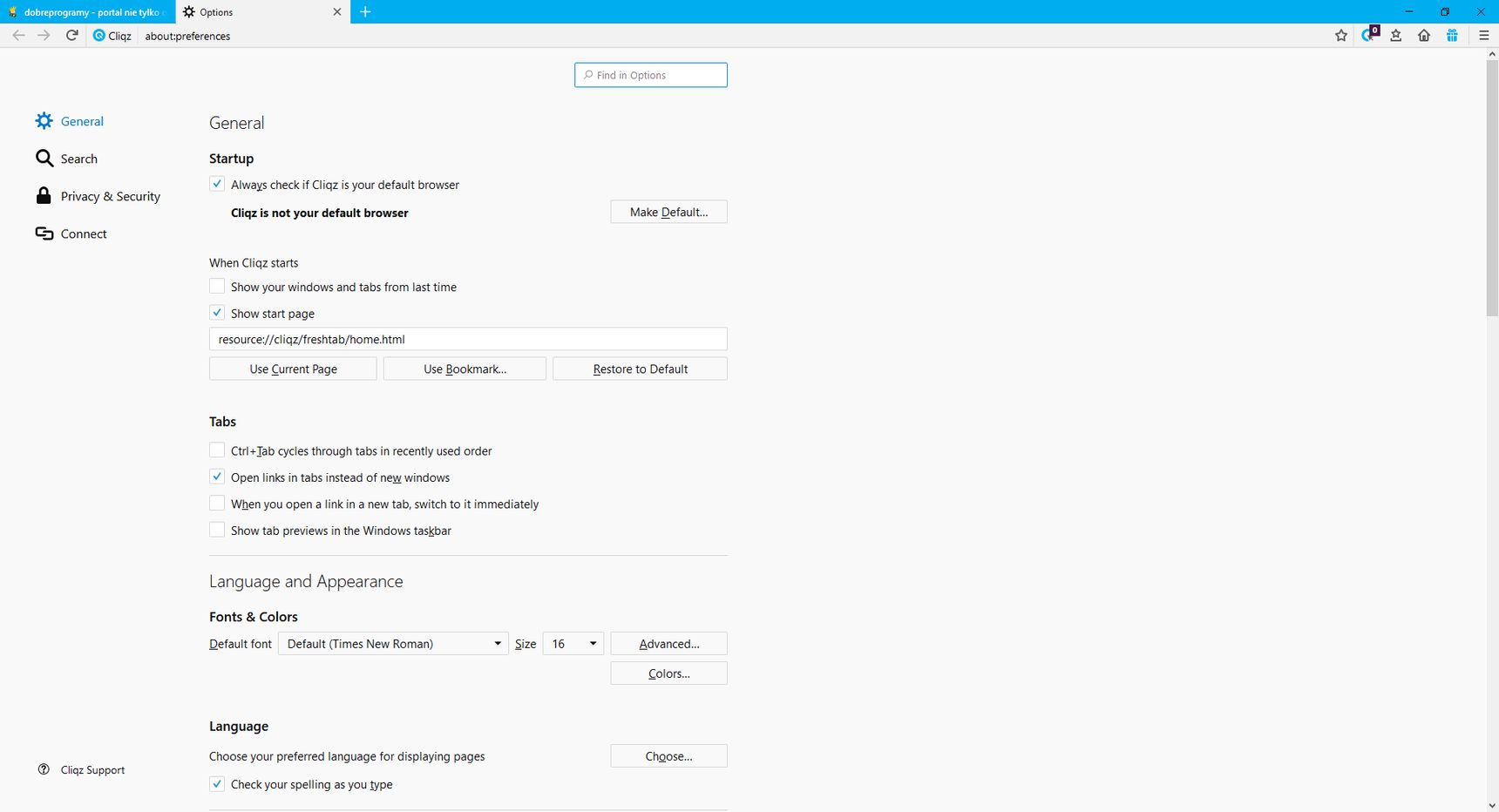This screenshot has height=812, width=1499.
Task: Click the scrollbar up arrow
Action: [x=1492, y=54]
